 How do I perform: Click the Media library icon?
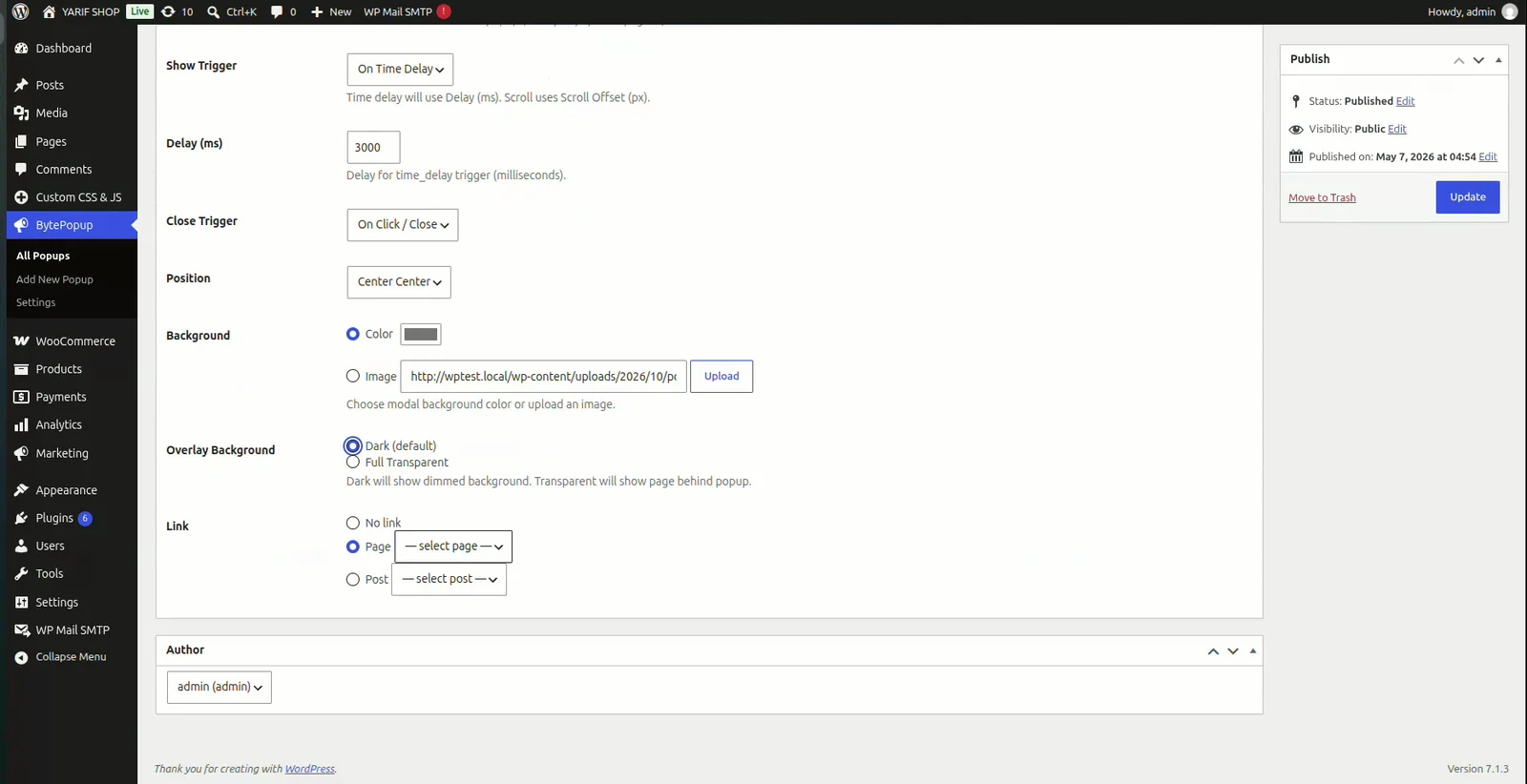click(21, 113)
